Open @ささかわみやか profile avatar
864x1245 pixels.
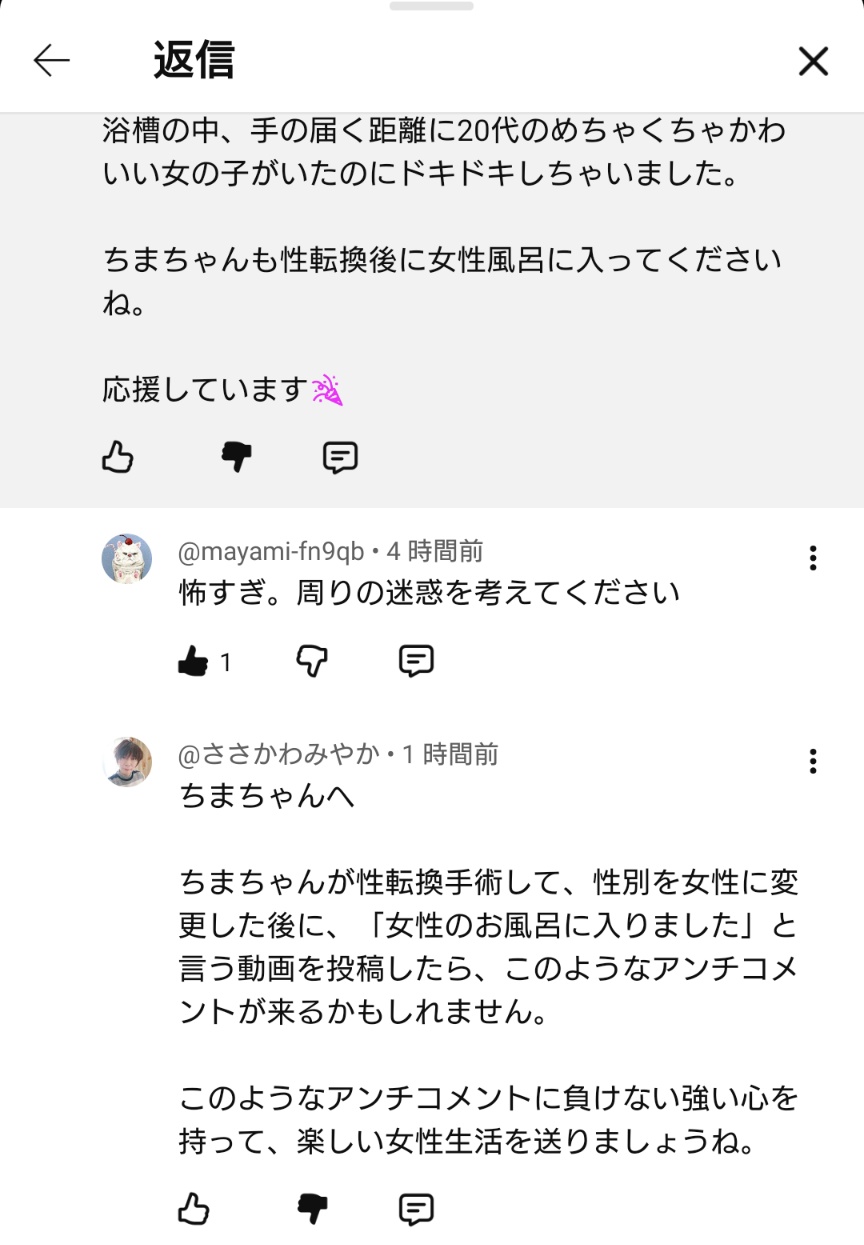127,762
